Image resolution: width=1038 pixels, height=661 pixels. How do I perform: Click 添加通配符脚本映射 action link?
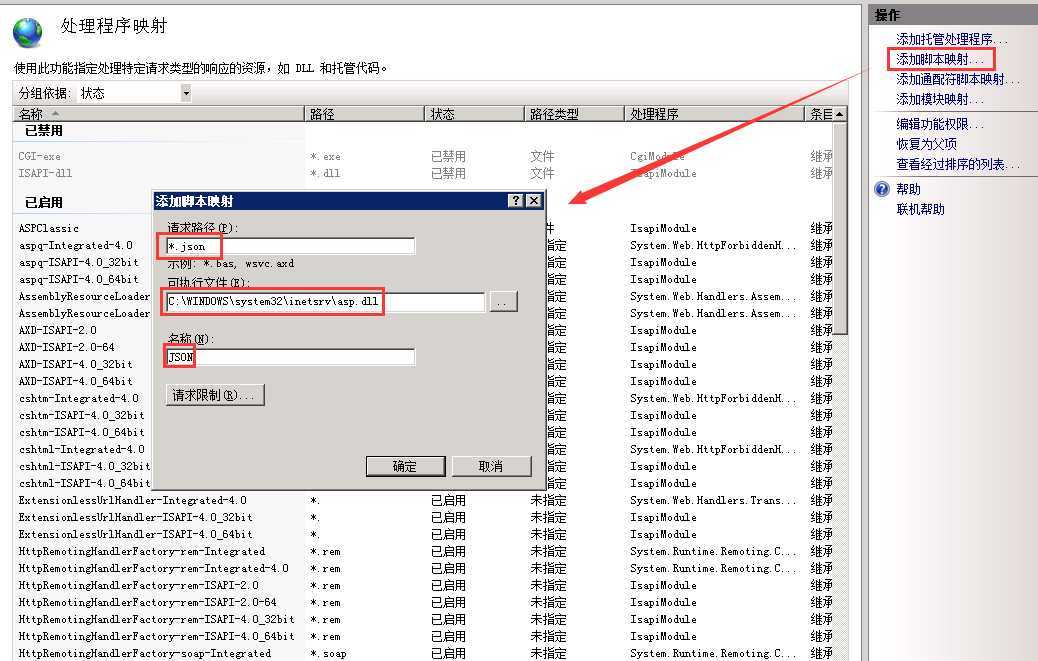[x=958, y=79]
